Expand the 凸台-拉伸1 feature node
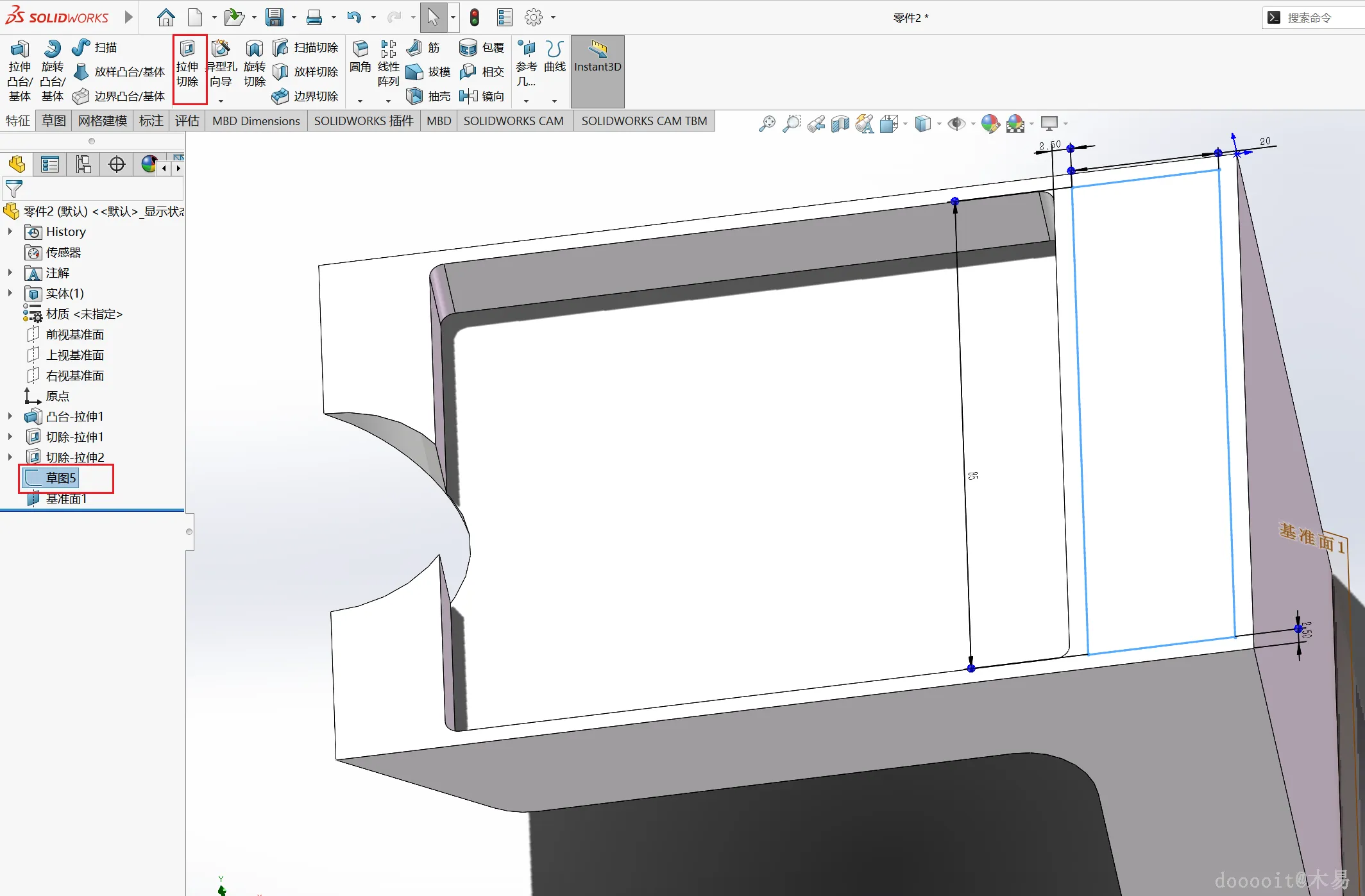This screenshot has height=896, width=1365. point(10,416)
